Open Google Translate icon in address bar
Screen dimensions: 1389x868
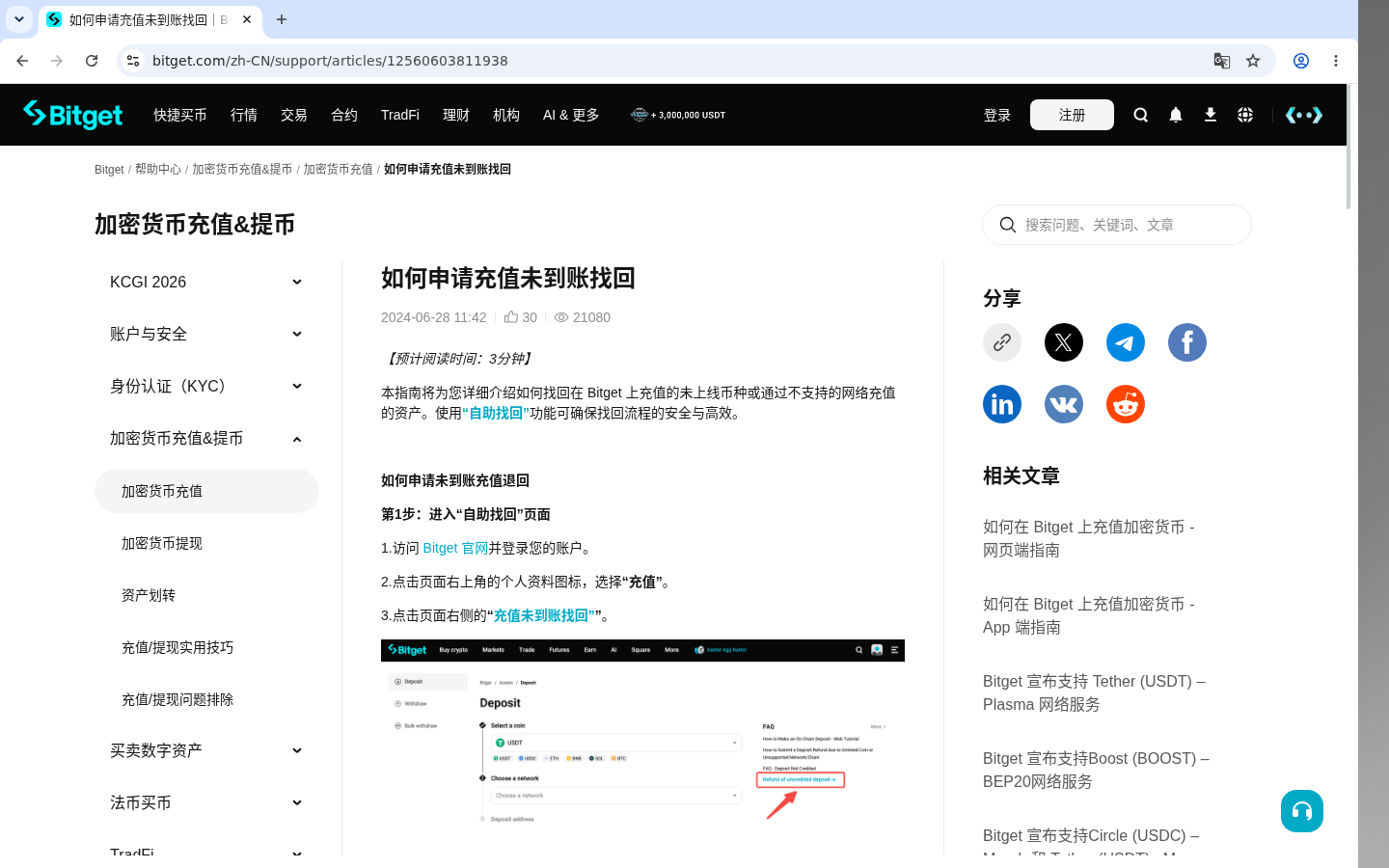click(x=1222, y=61)
